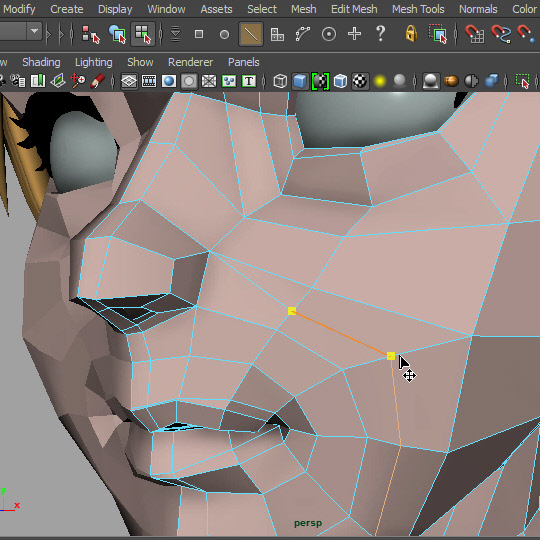This screenshot has width=540, height=540.
Task: Click the pivot circle-dot mask icon
Action: (329, 34)
